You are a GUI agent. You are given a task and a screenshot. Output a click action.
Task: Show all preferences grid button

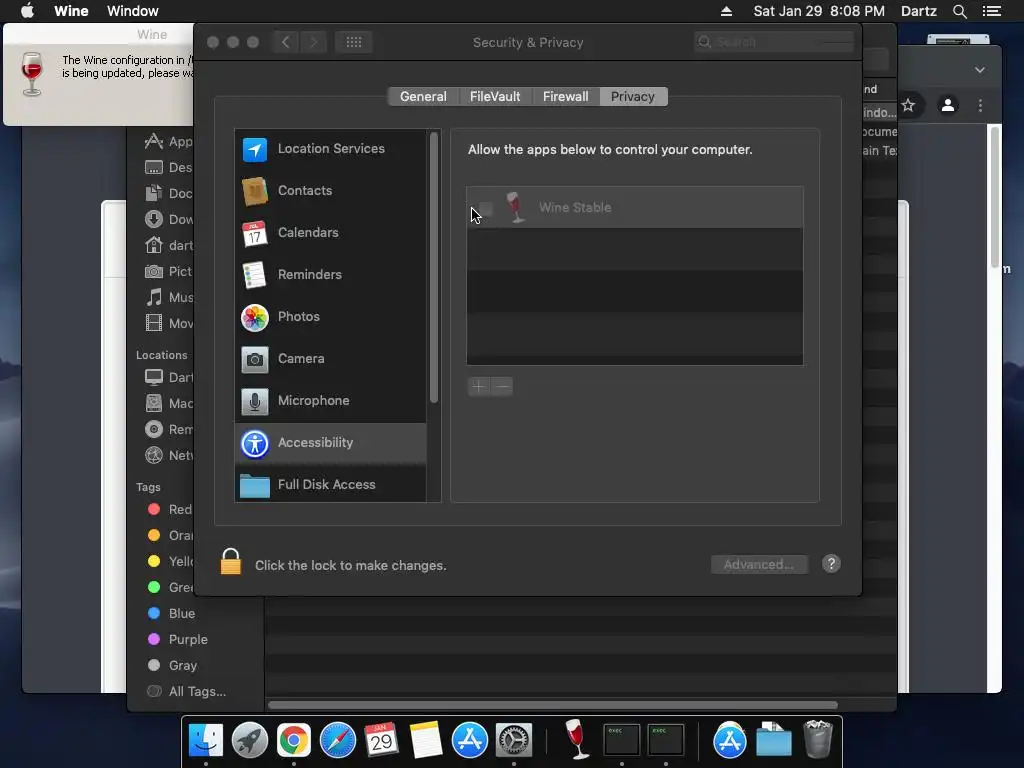(x=353, y=42)
